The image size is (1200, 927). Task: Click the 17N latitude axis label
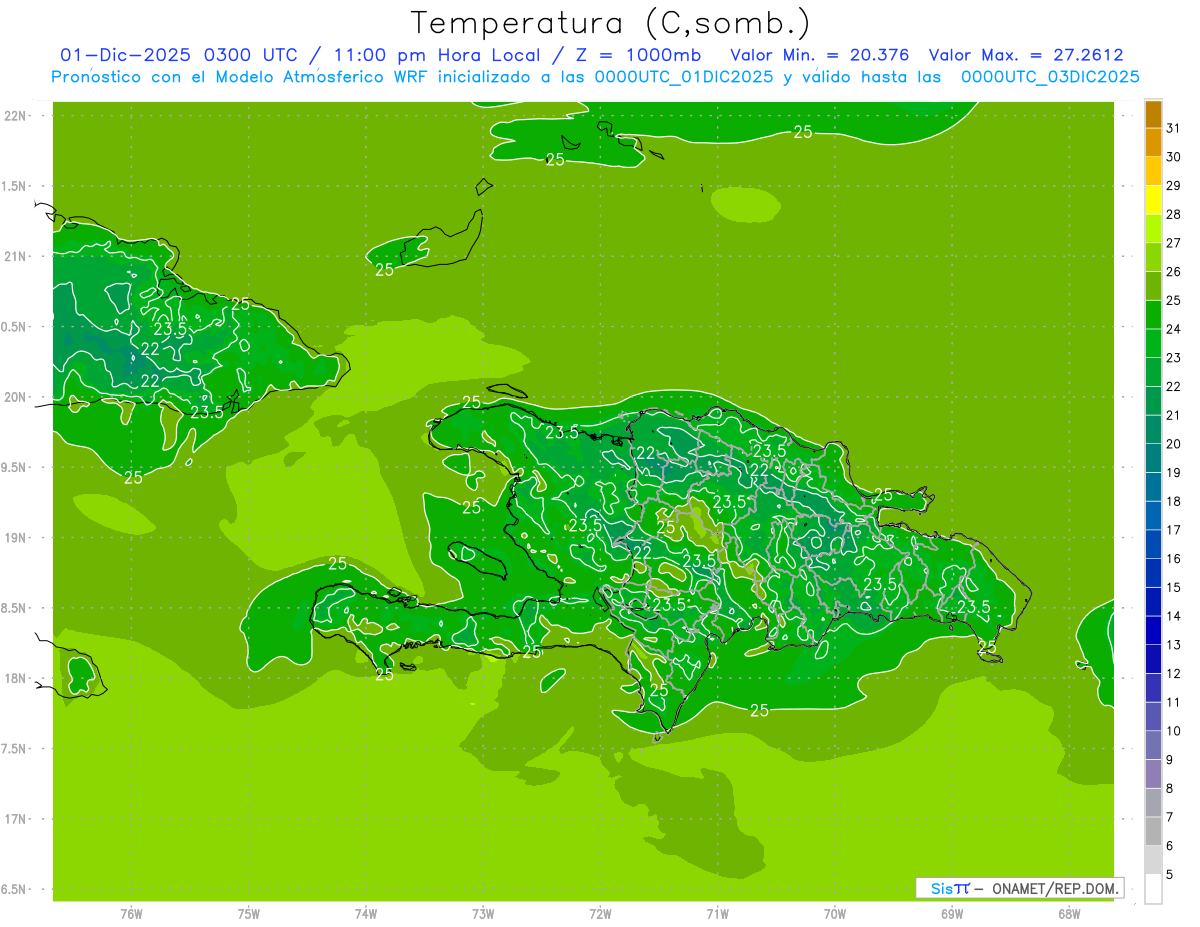16,820
